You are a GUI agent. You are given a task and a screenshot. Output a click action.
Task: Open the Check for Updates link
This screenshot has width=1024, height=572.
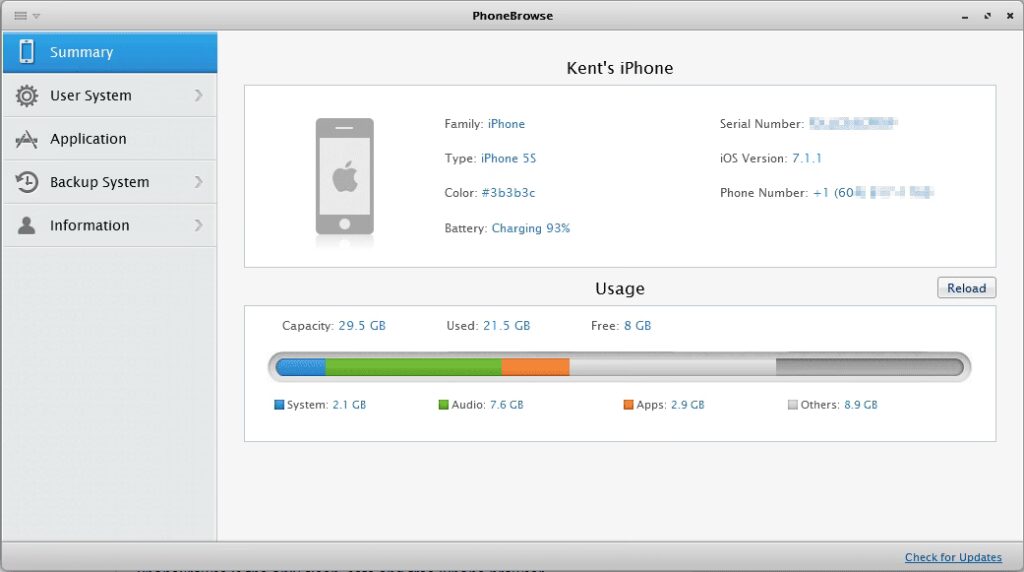[x=953, y=557]
